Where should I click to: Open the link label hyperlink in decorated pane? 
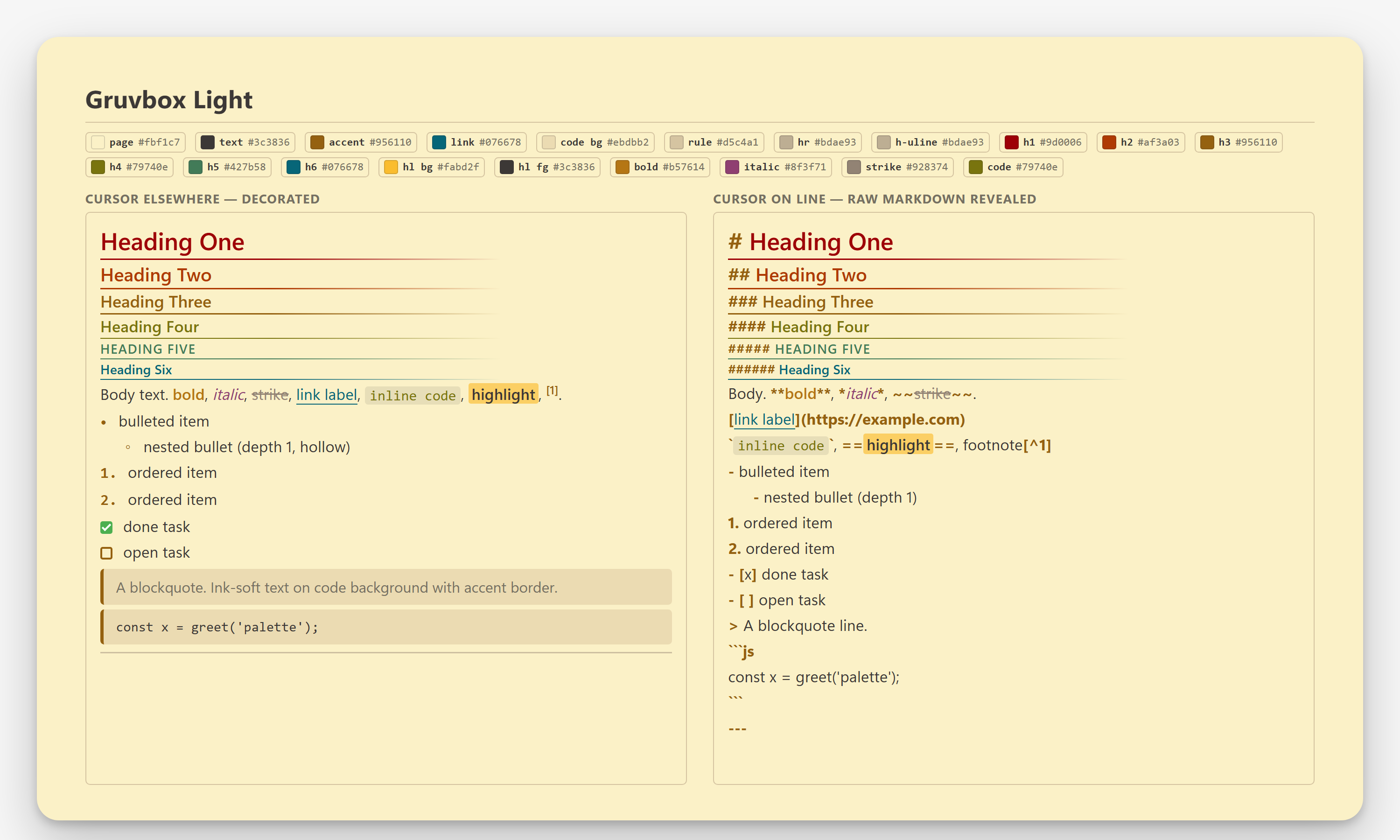pyautogui.click(x=327, y=394)
